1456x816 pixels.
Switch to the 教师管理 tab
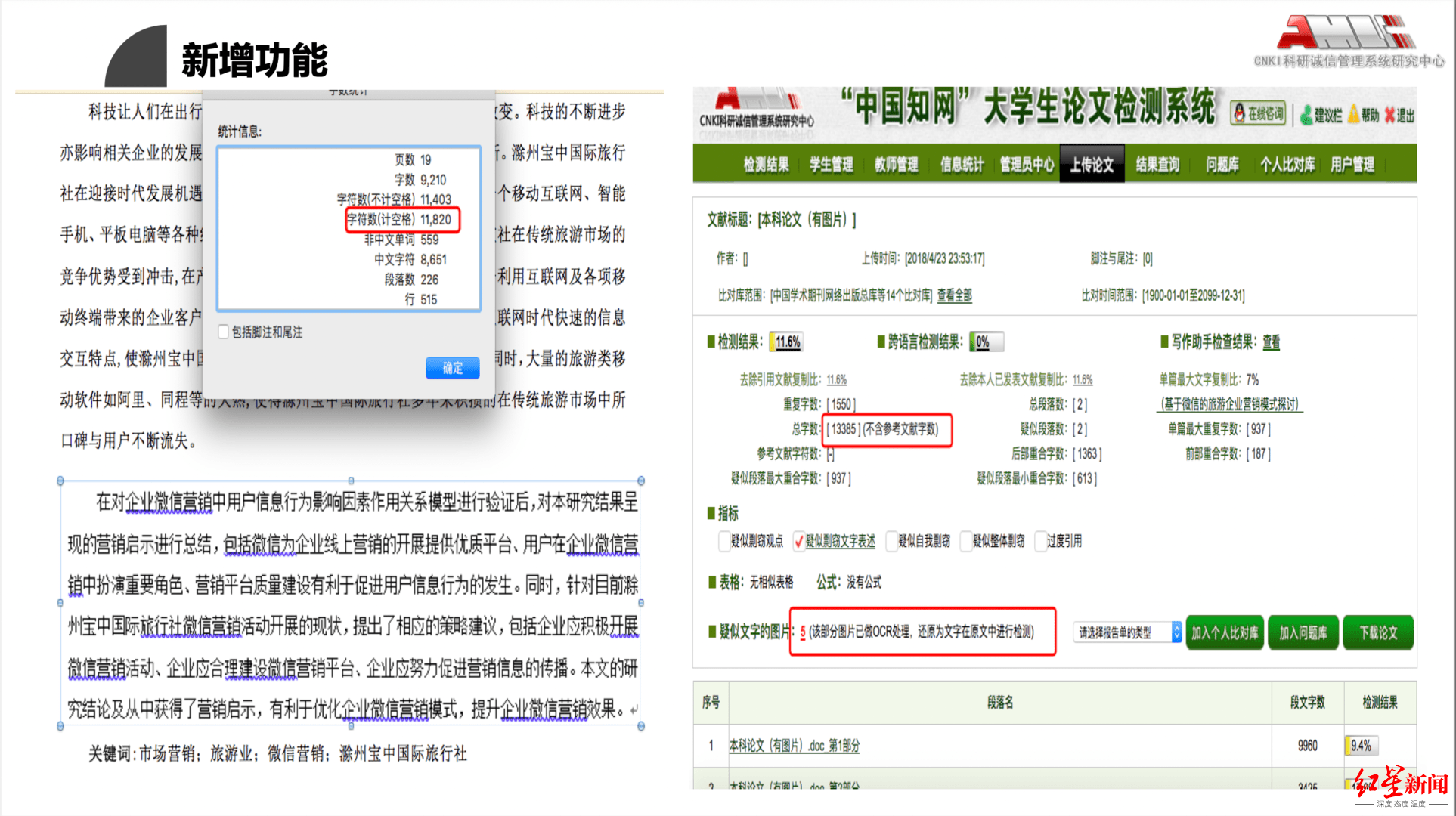897,164
